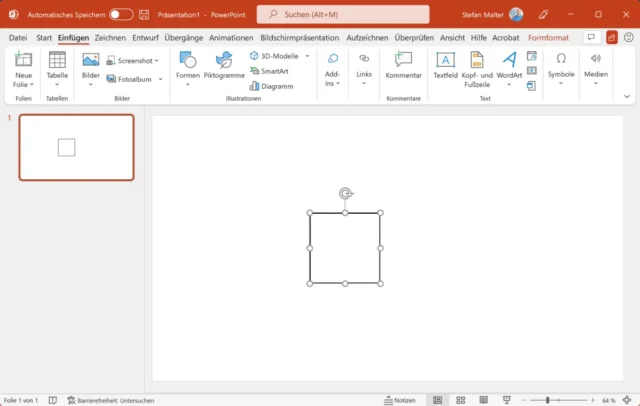The height and width of the screenshot is (406, 640).
Task: Toggle the Automatisches Speichern switch
Action: point(121,15)
